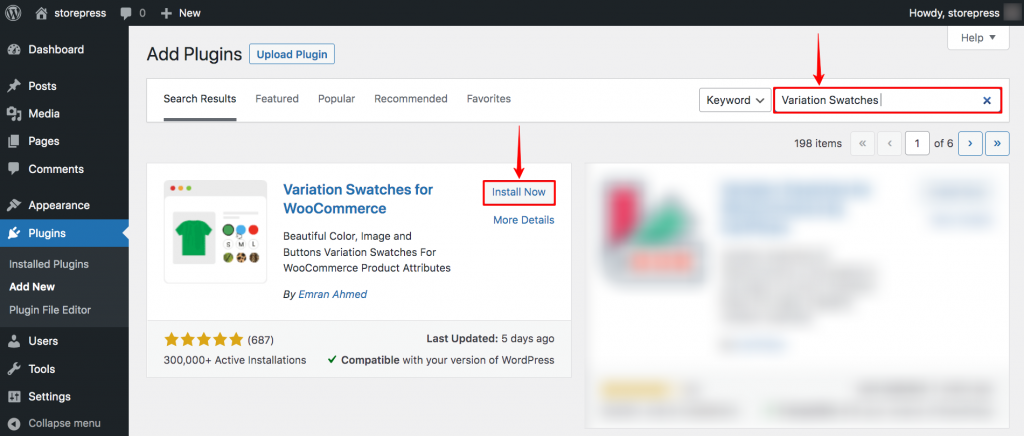
Task: Open the Plugin File Editor submenu
Action: point(50,310)
